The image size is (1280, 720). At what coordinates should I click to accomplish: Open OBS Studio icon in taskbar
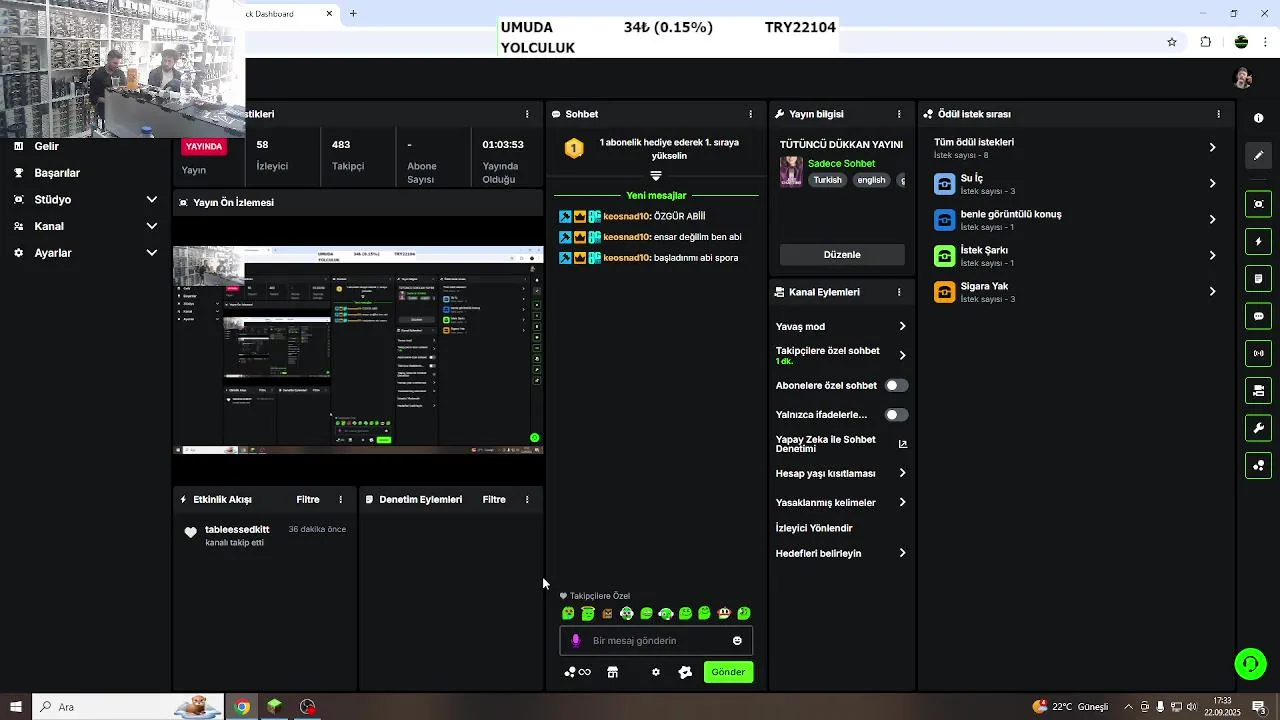tap(308, 707)
